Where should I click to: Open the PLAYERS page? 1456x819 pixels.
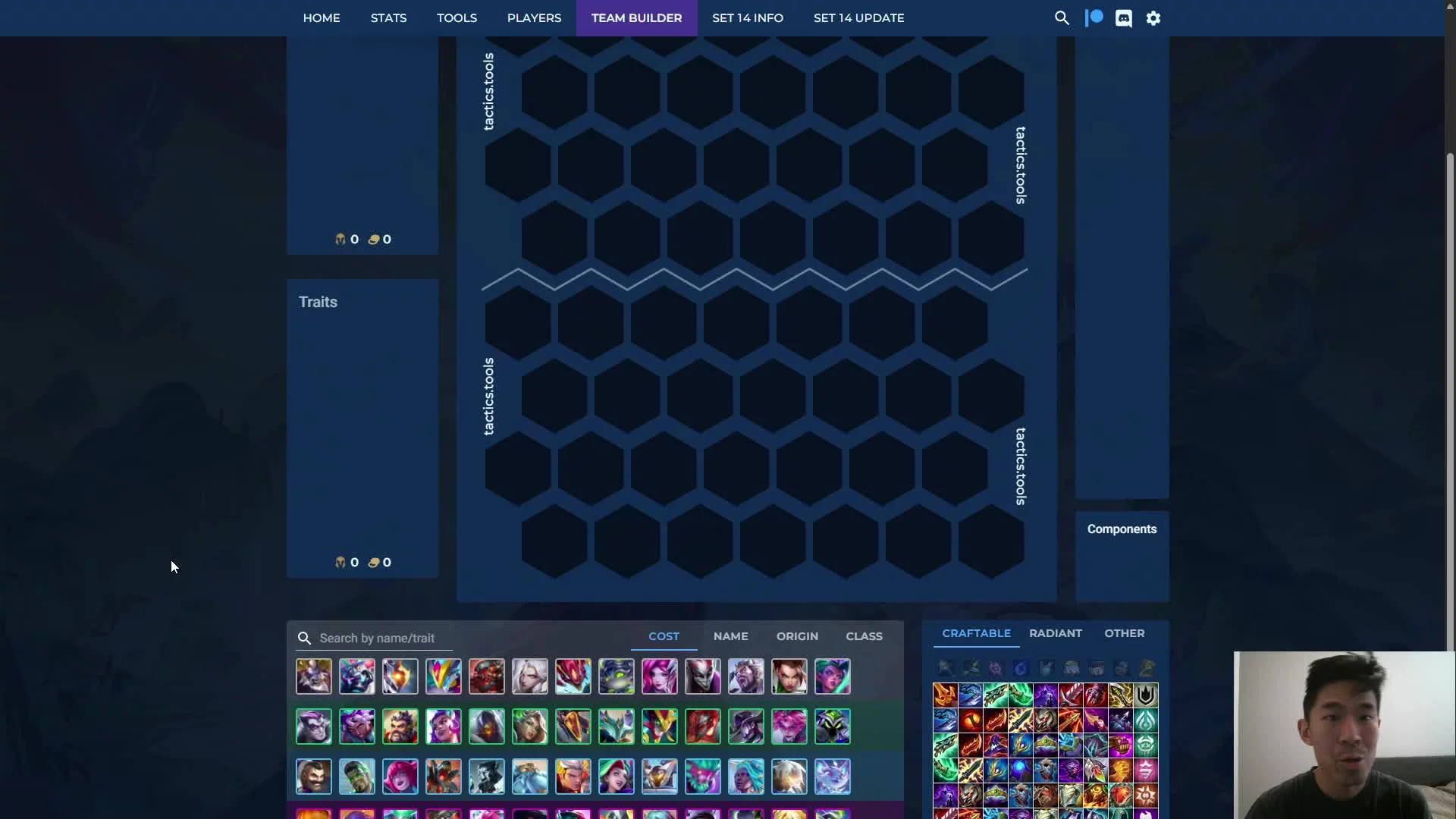534,17
